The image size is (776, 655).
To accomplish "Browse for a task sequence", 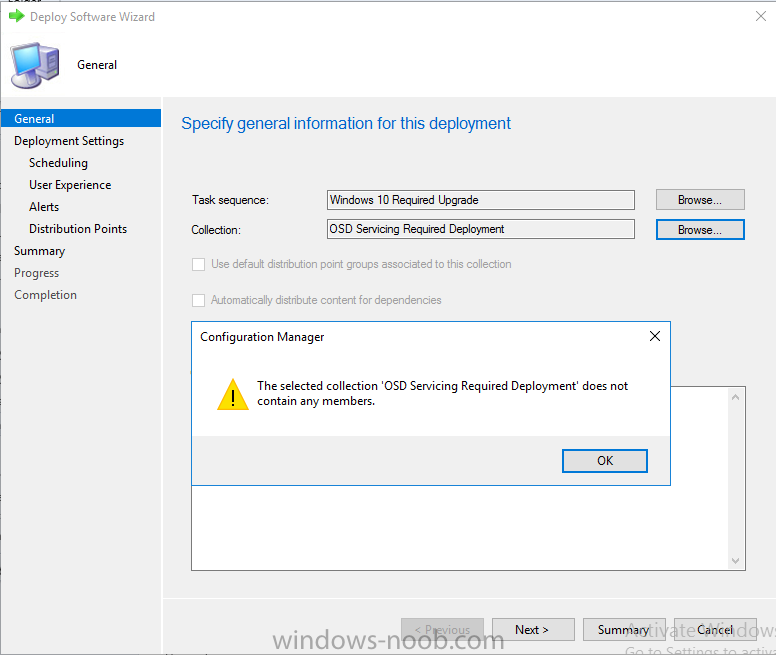I will click(x=700, y=200).
